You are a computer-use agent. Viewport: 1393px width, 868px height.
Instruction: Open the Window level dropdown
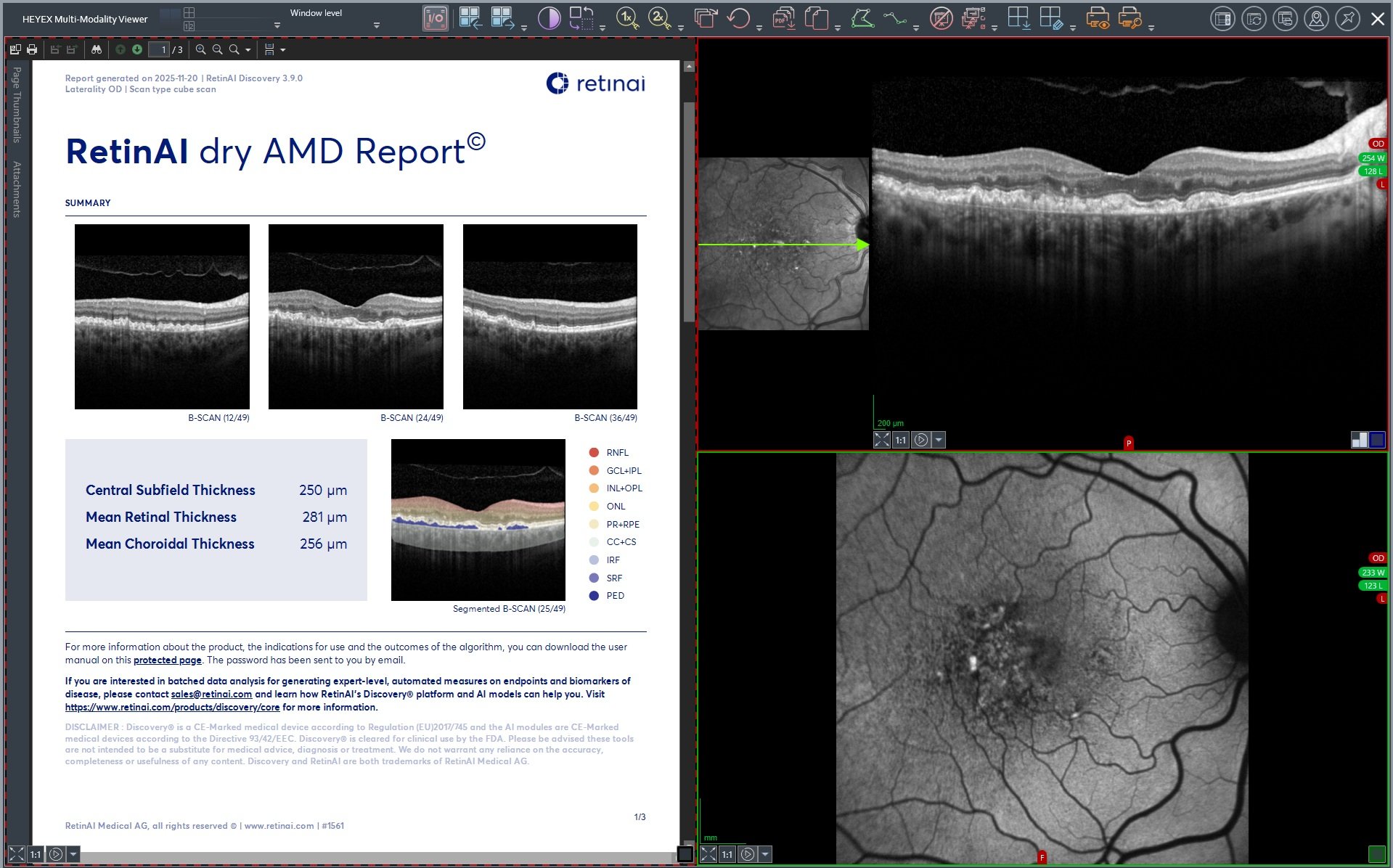pos(376,25)
